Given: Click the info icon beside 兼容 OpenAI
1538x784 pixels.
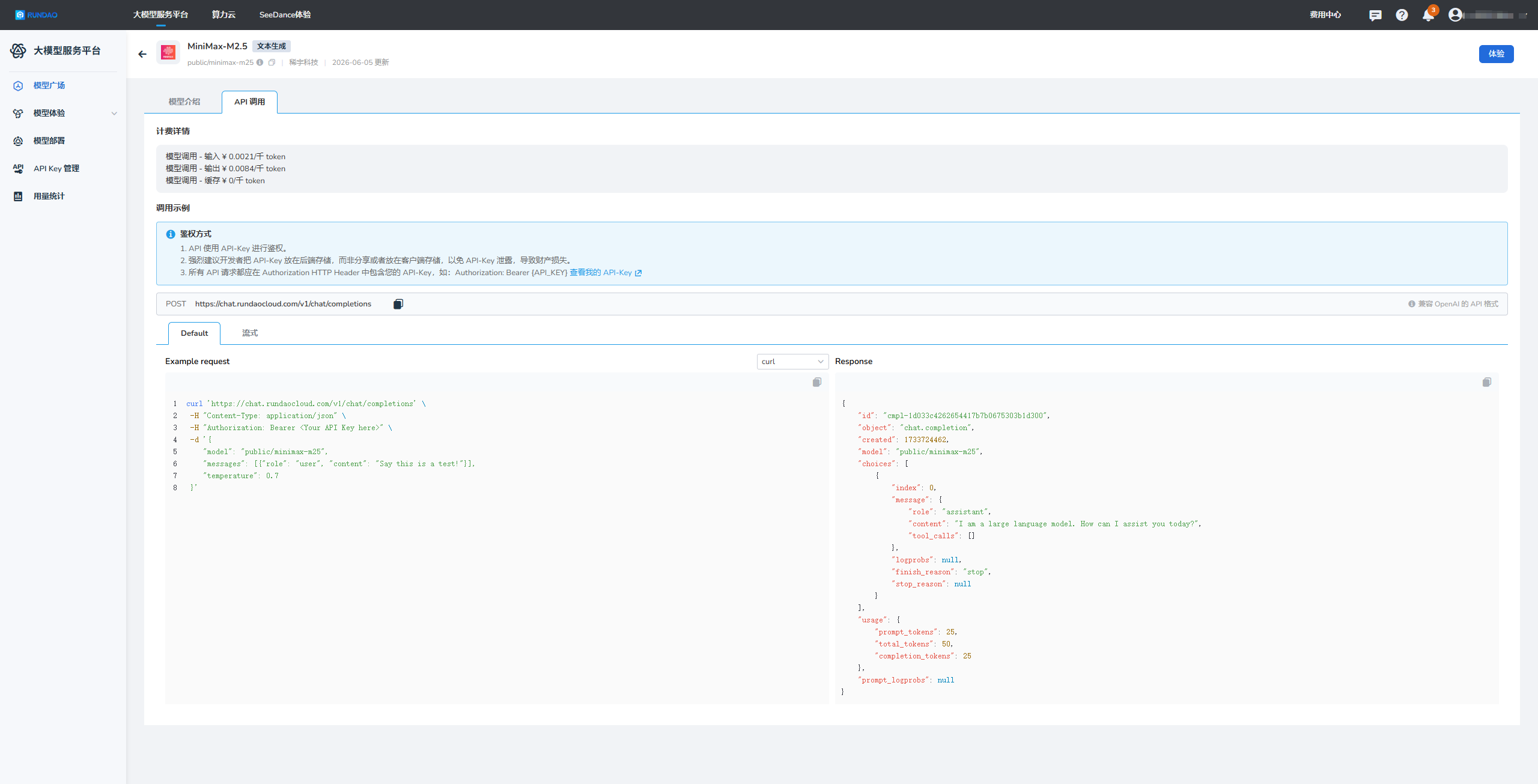Looking at the screenshot, I should pyautogui.click(x=1412, y=304).
